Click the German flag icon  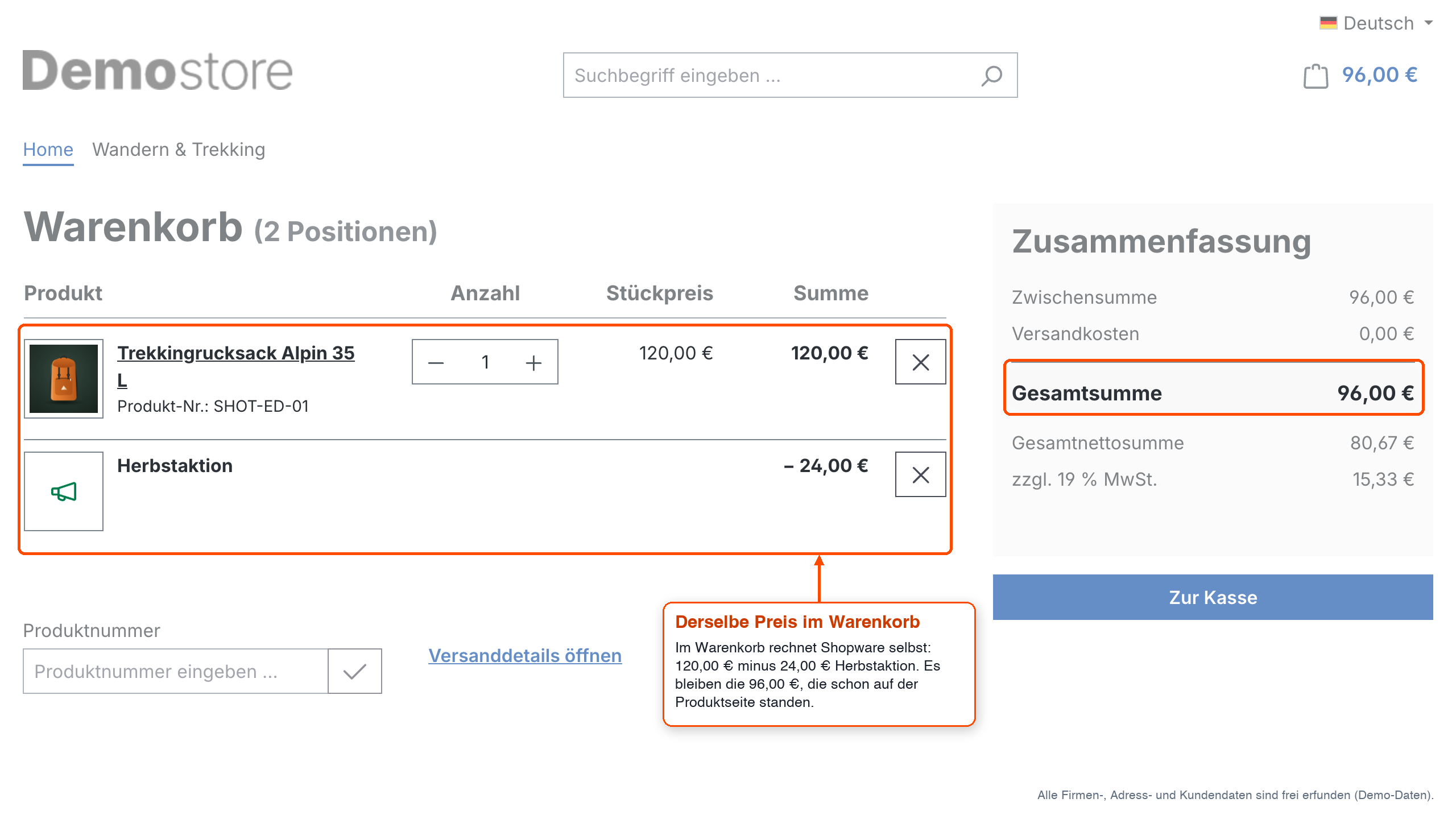coord(1328,23)
